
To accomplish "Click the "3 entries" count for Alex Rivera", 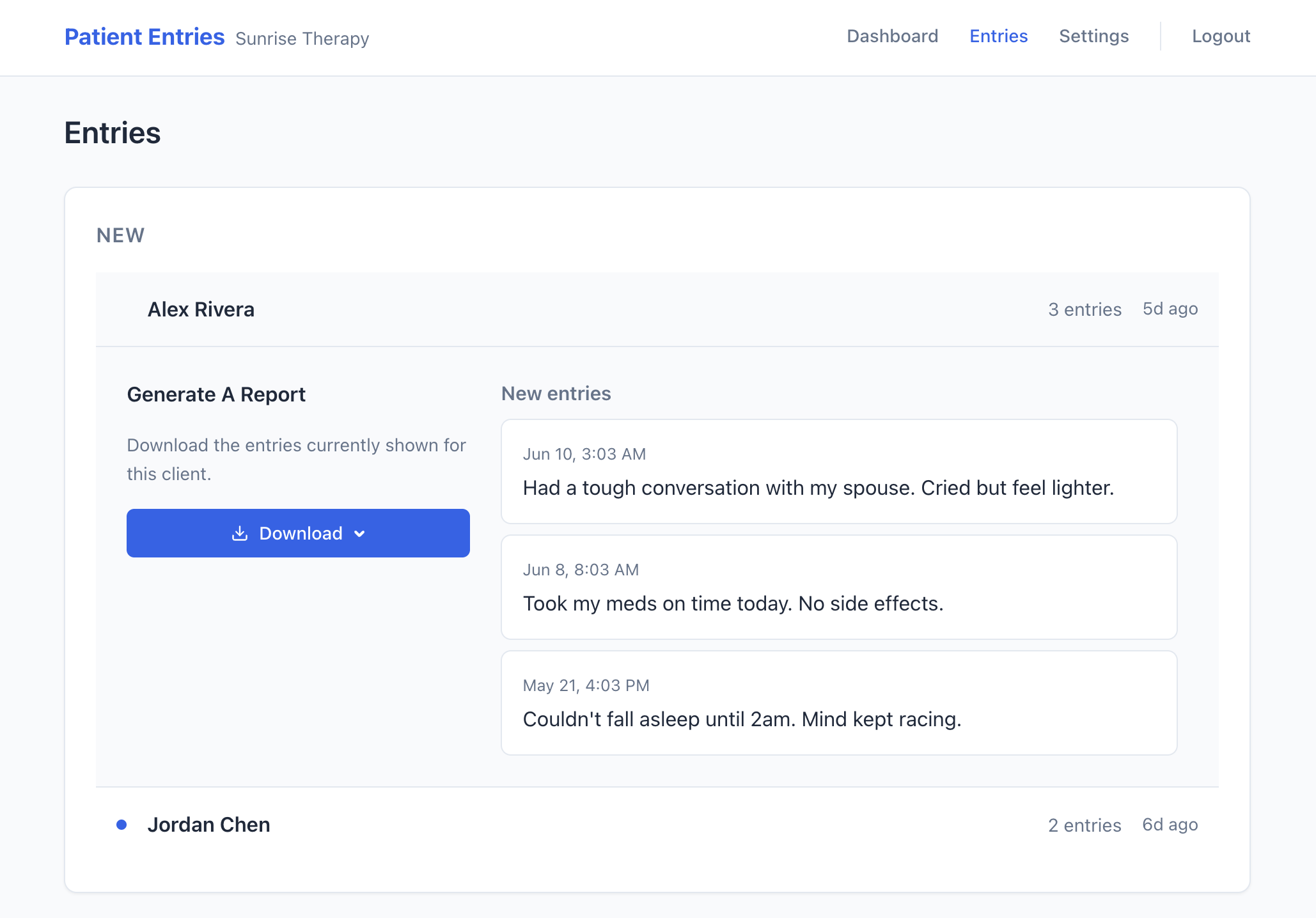I will (x=1085, y=309).
